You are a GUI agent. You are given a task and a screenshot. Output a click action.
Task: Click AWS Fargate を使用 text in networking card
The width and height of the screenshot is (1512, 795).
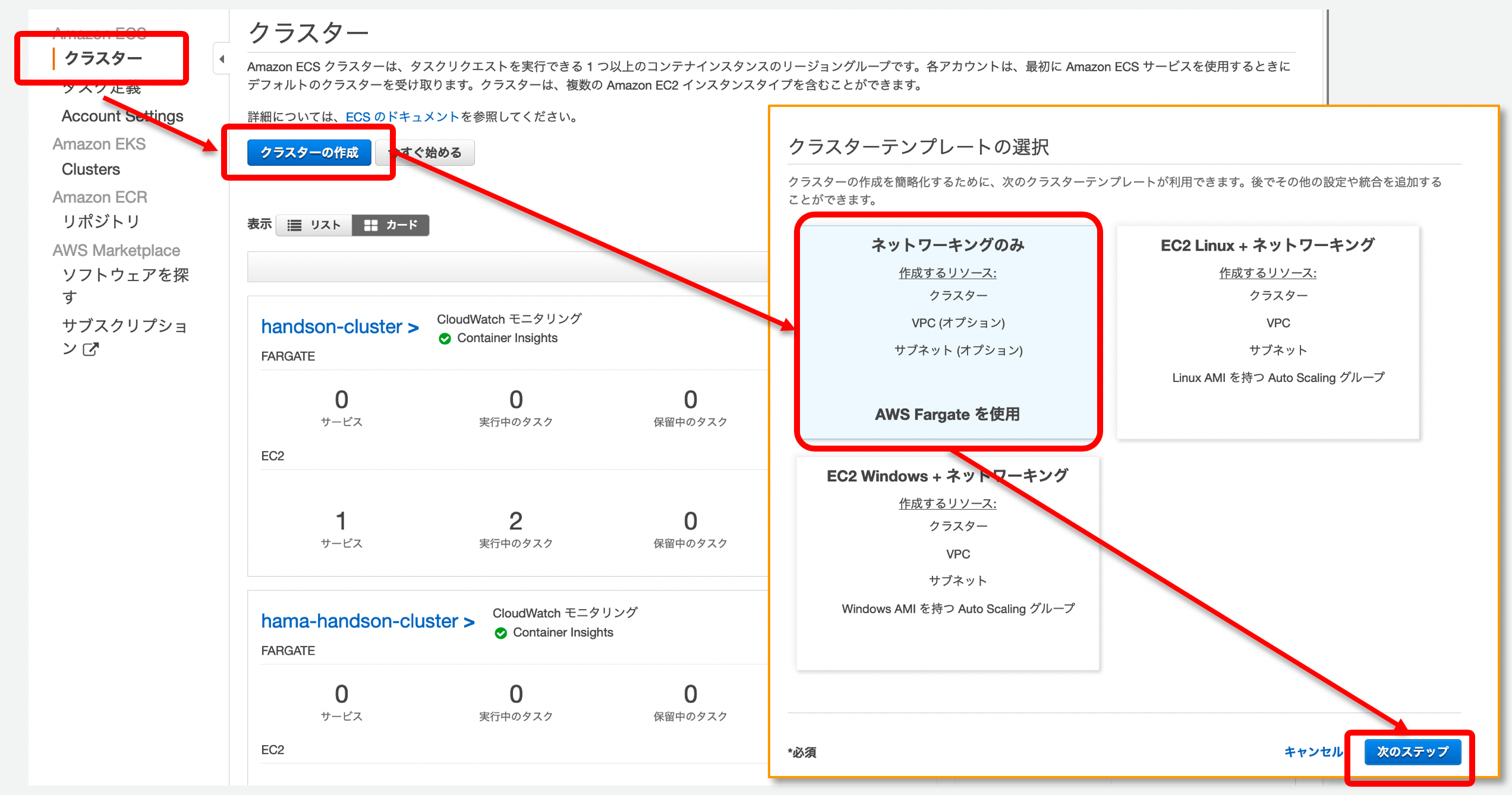pos(947,414)
